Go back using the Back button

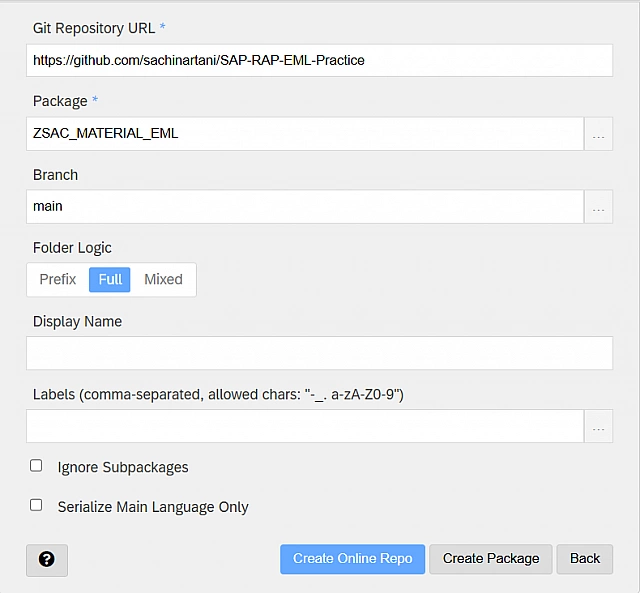pyautogui.click(x=585, y=559)
